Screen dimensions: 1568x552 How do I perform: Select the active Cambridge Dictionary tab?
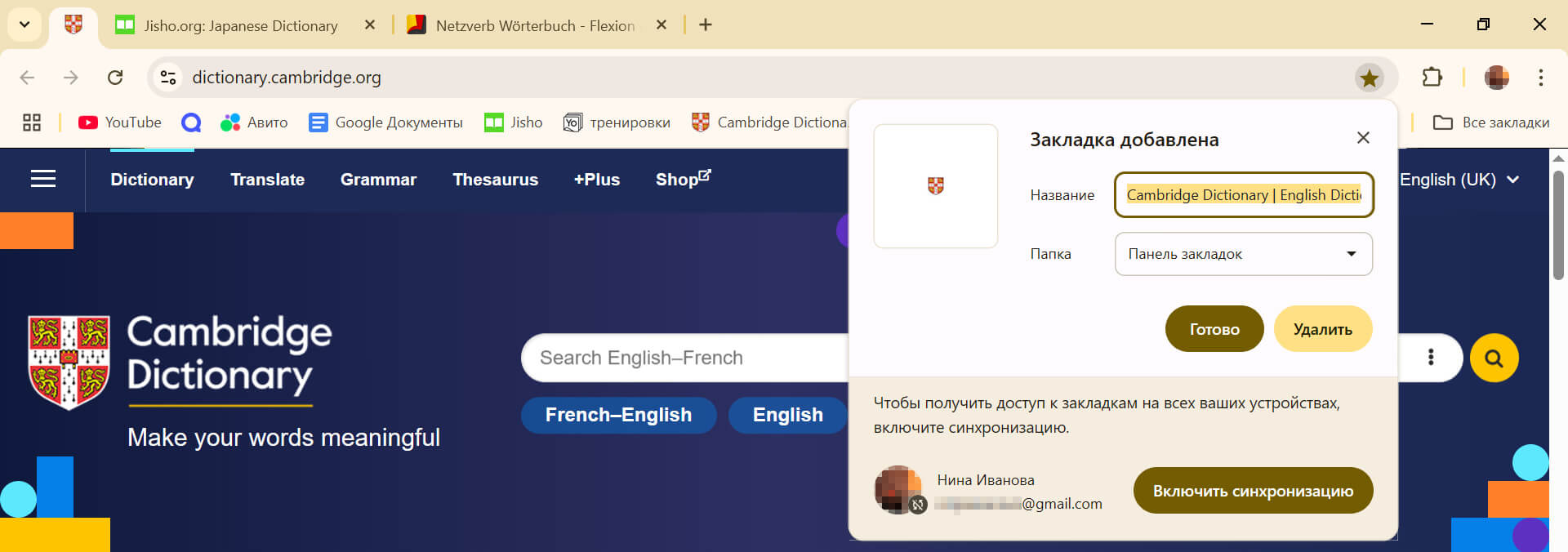73,25
